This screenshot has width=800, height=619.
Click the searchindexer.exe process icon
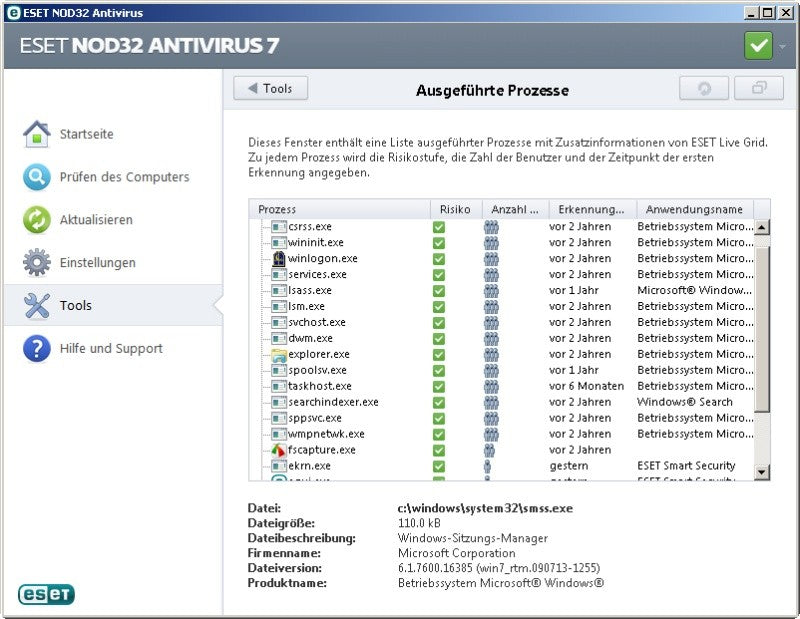pos(279,403)
